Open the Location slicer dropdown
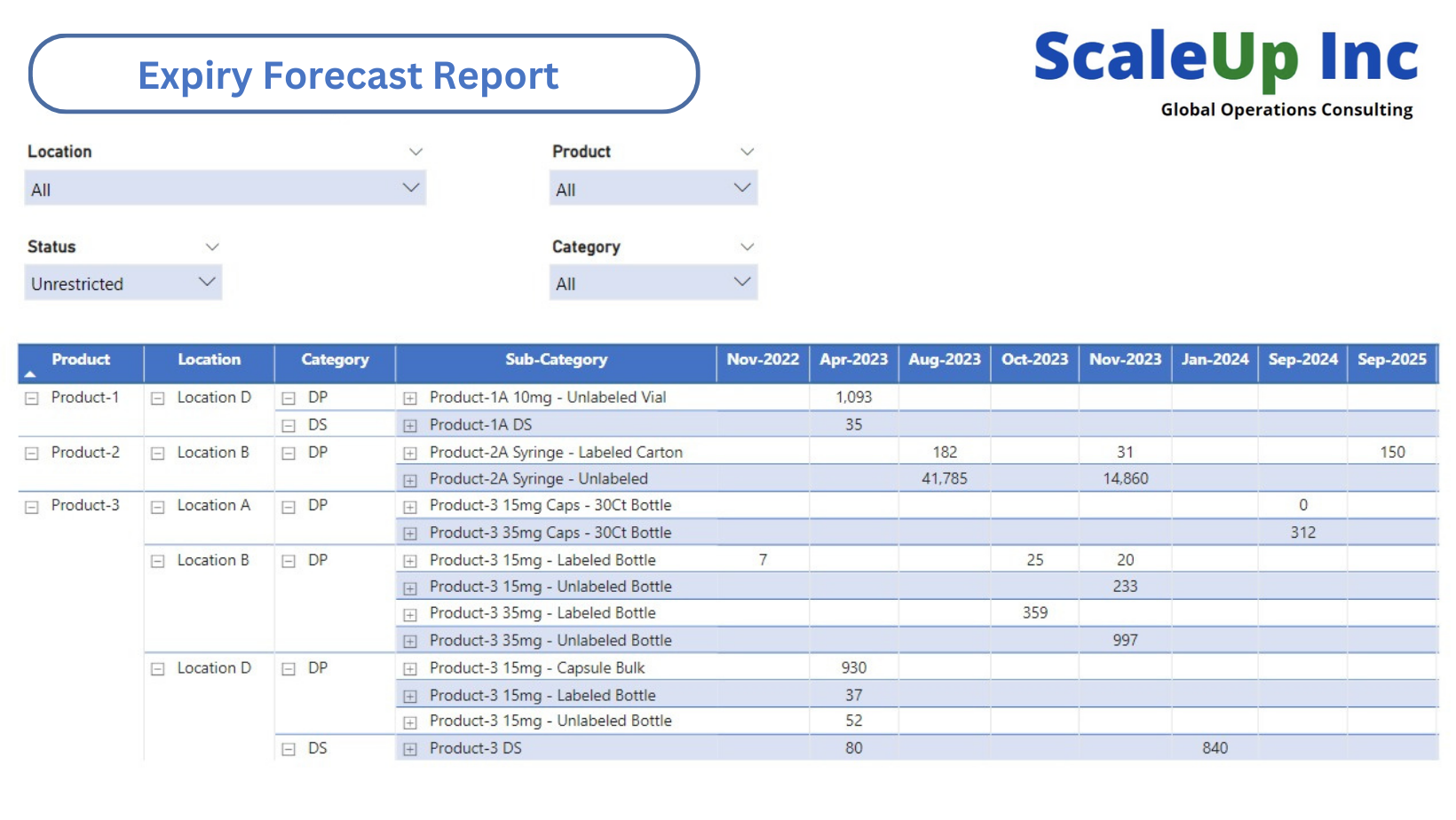1456x820 pixels. click(x=410, y=188)
